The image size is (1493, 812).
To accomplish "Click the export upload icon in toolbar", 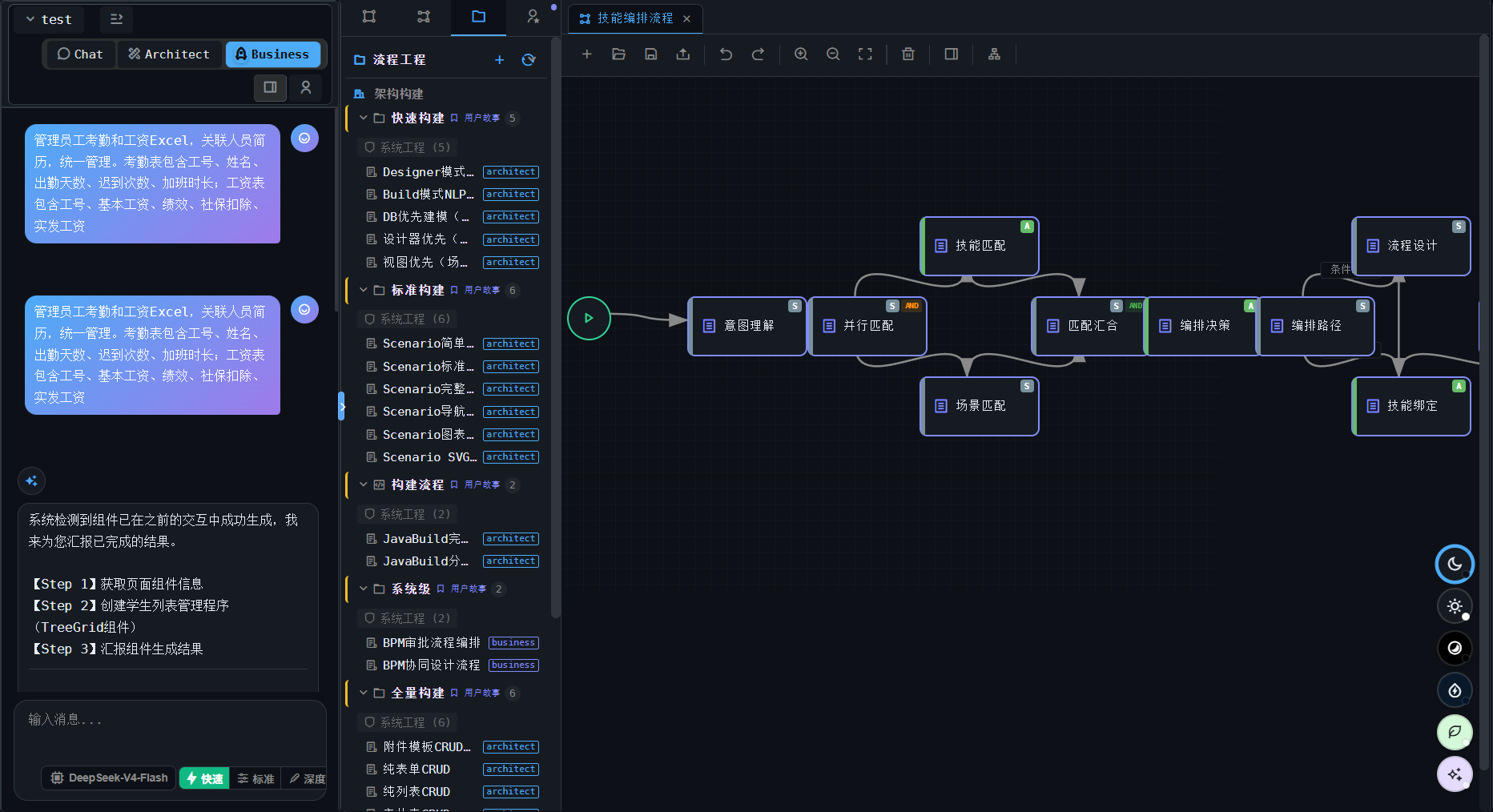I will [683, 54].
